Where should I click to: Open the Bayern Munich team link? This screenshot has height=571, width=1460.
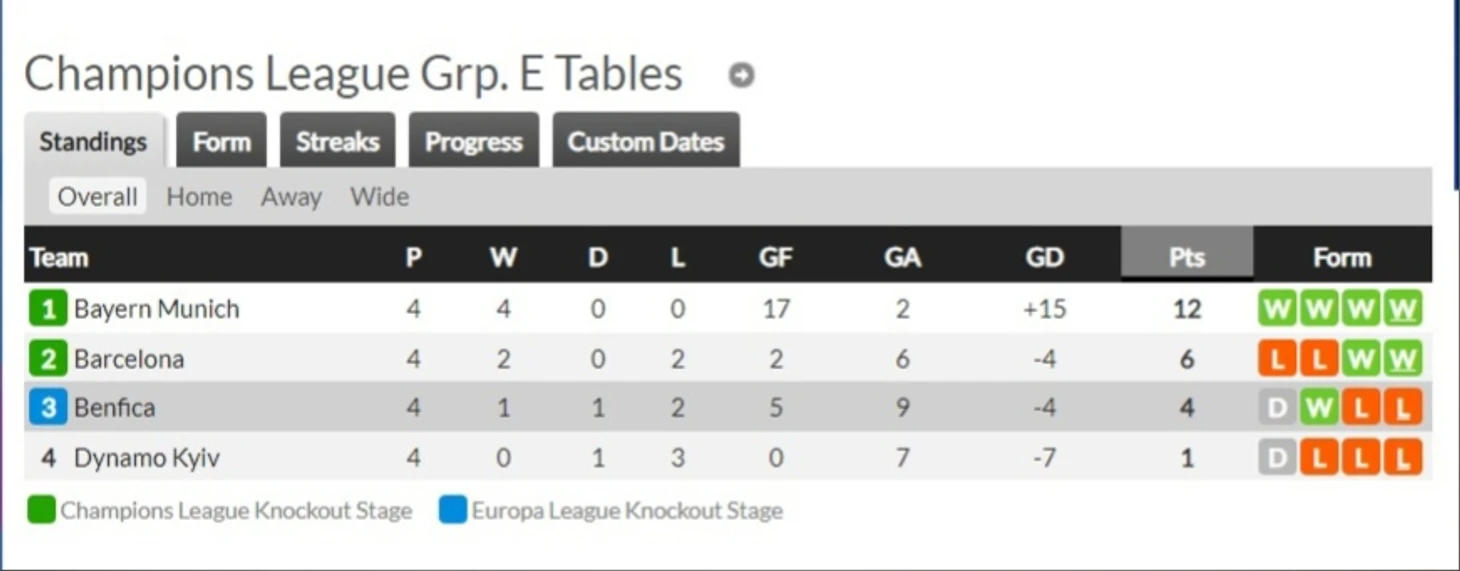[157, 309]
